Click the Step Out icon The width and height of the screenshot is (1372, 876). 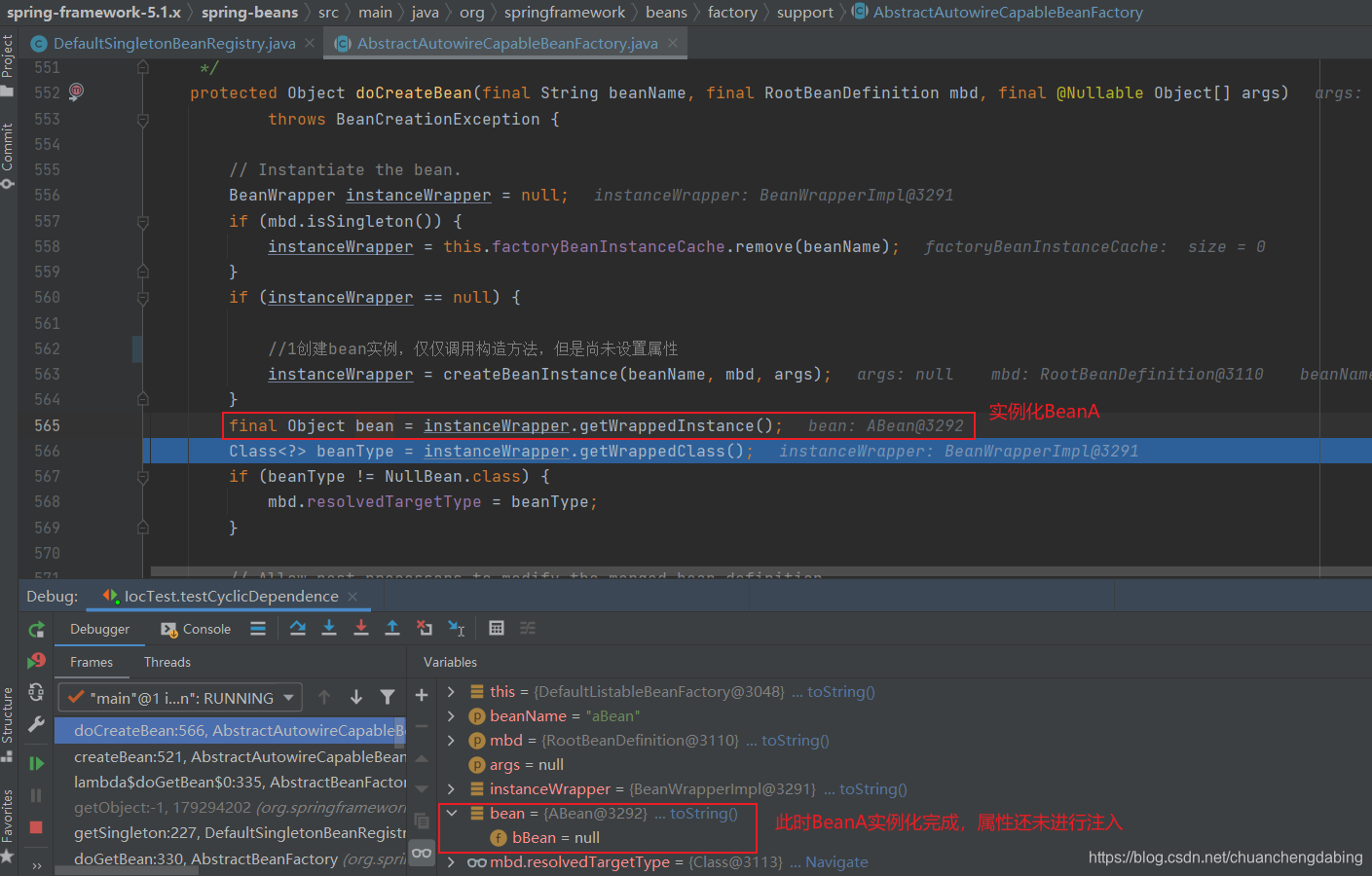pyautogui.click(x=392, y=629)
